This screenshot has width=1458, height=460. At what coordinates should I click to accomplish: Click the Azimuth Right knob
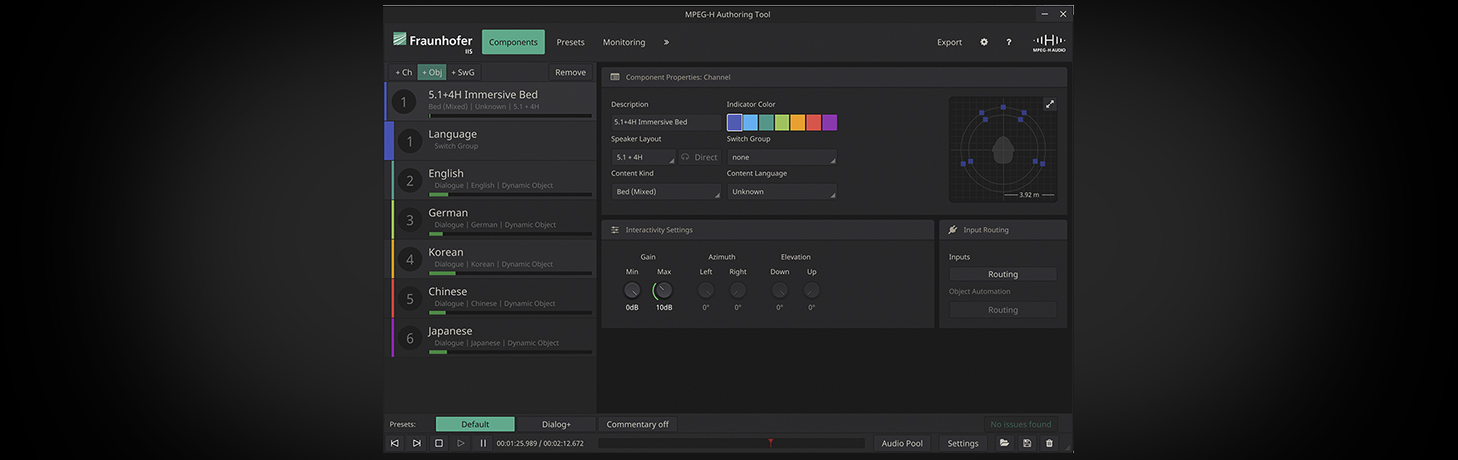738,290
